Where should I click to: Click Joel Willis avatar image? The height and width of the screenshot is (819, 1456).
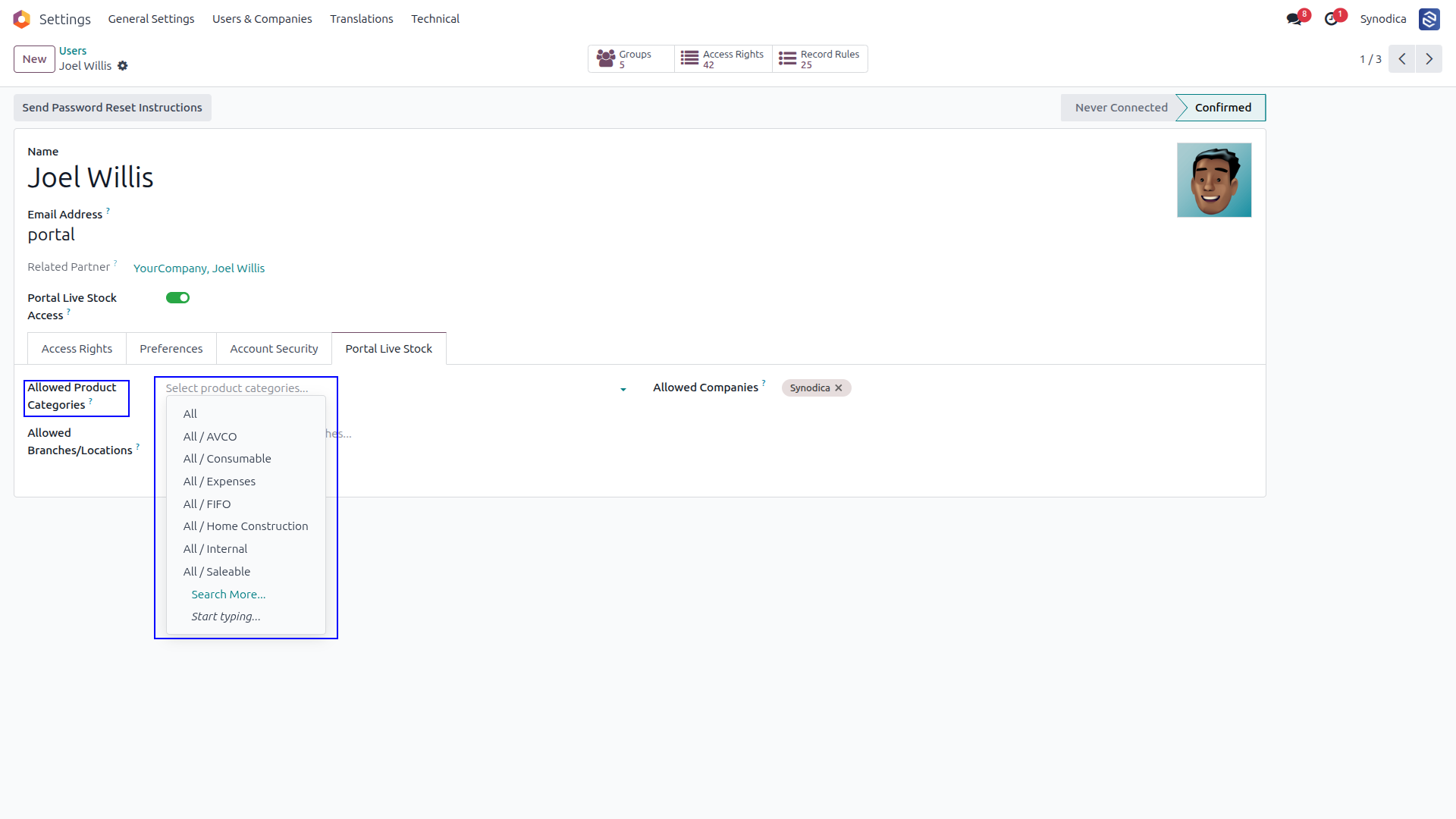(x=1214, y=180)
